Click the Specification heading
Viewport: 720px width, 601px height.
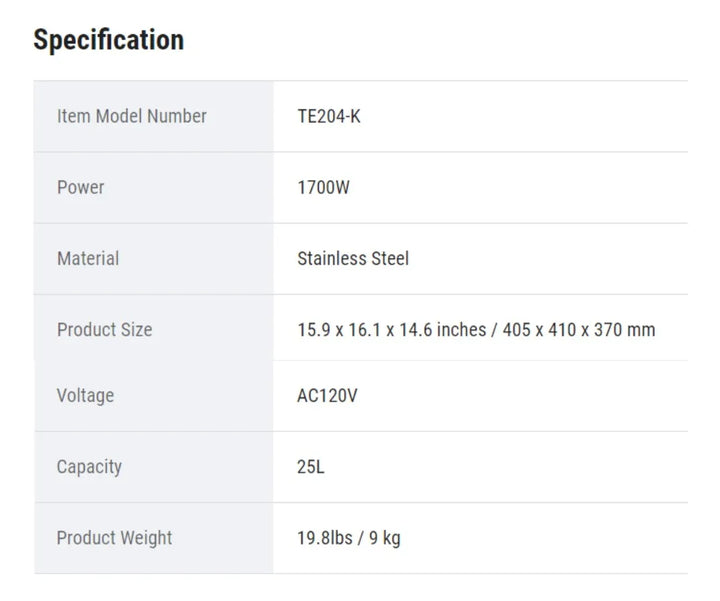click(108, 40)
